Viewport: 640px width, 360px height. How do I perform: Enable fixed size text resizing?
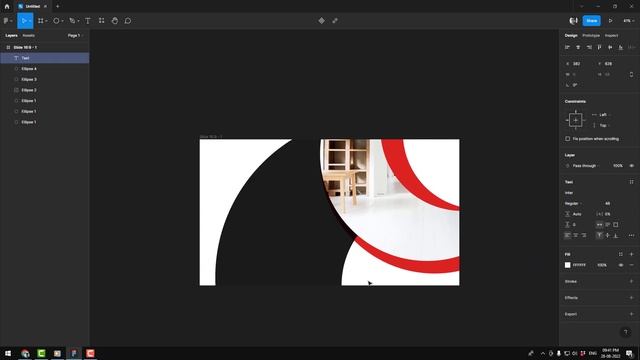click(616, 224)
